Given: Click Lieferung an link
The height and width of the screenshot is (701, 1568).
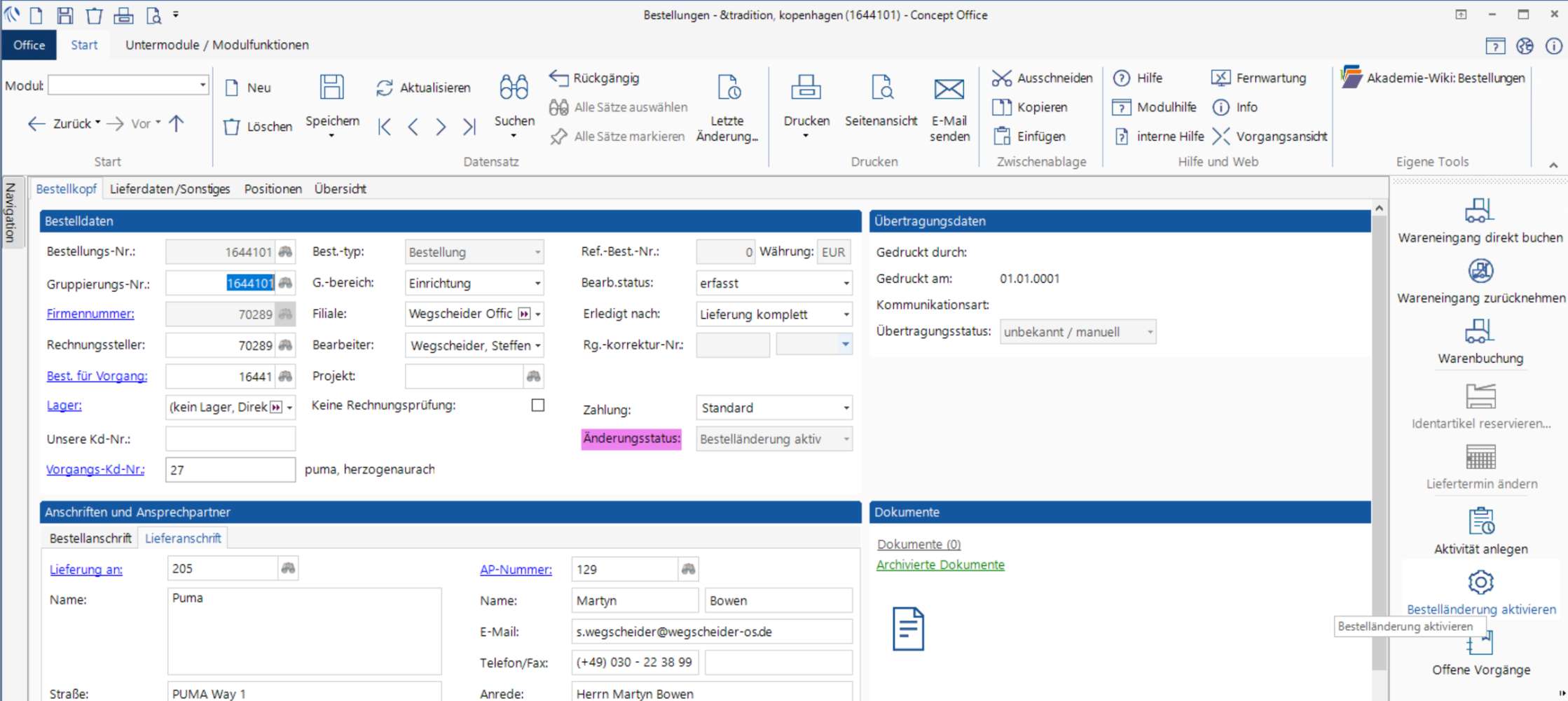Looking at the screenshot, I should [x=86, y=569].
